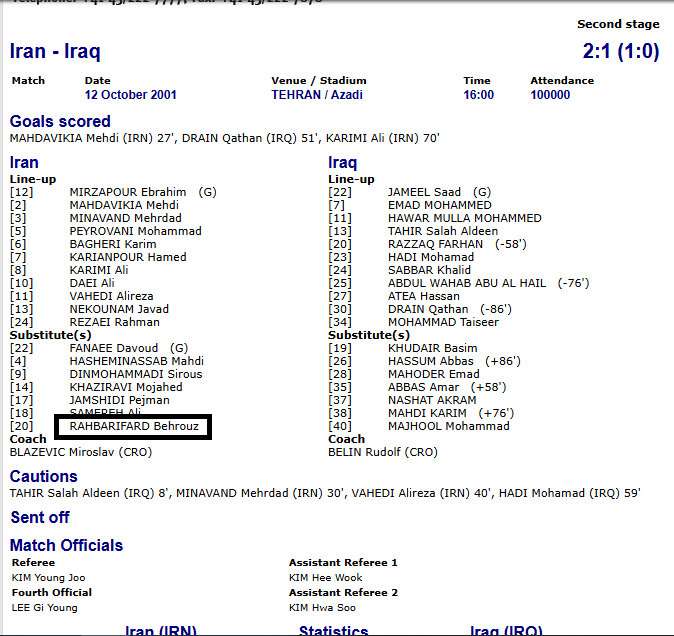Click substitute 'FANAEE Davoud'
Image resolution: width=674 pixels, height=636 pixels.
pos(114,348)
